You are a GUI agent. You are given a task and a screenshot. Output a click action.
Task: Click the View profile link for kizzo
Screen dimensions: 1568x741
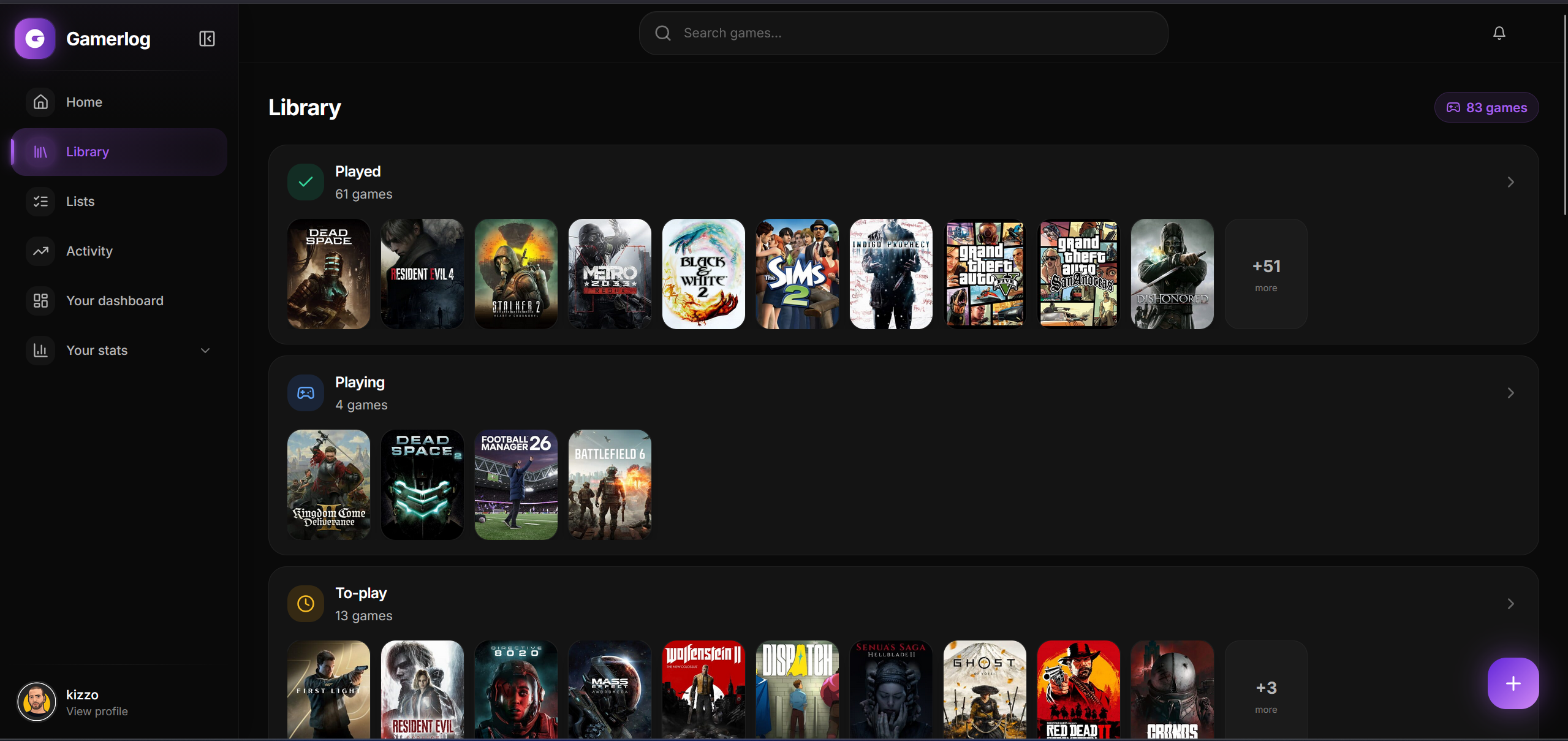[96, 712]
